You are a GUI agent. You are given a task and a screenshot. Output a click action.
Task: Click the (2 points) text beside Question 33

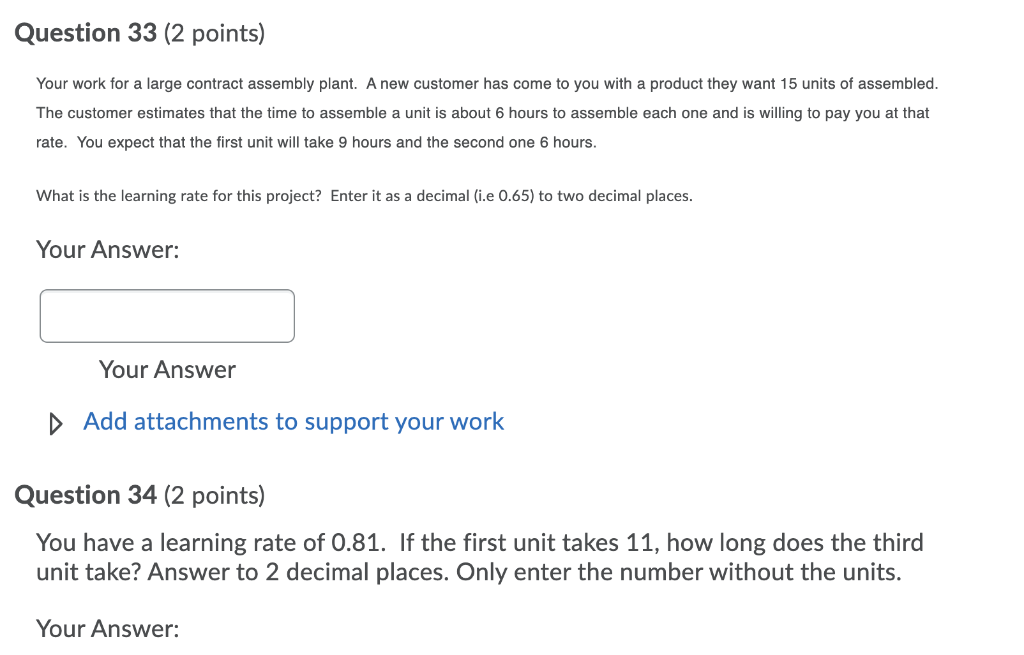click(212, 32)
